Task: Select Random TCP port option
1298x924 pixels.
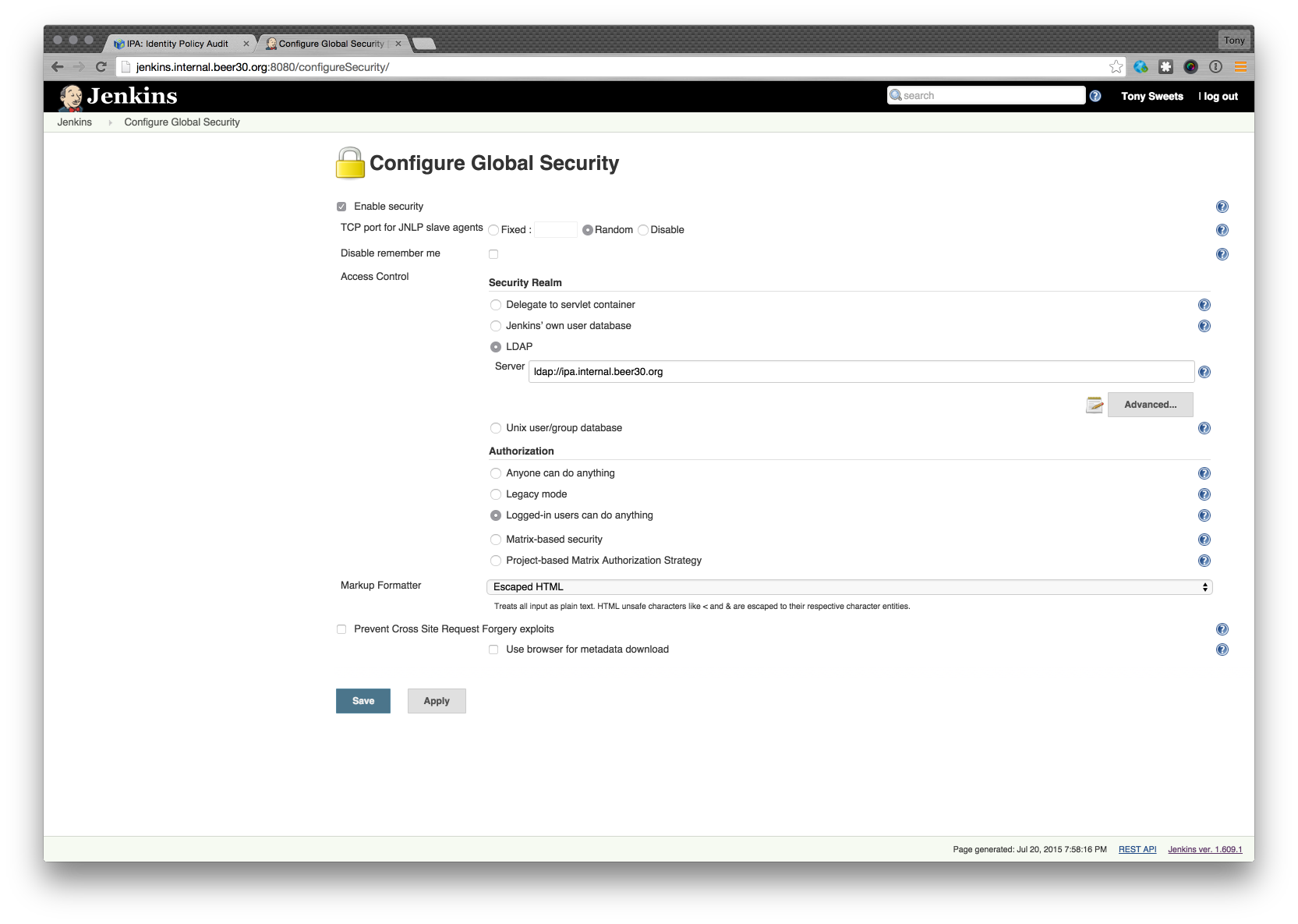Action: pos(588,230)
